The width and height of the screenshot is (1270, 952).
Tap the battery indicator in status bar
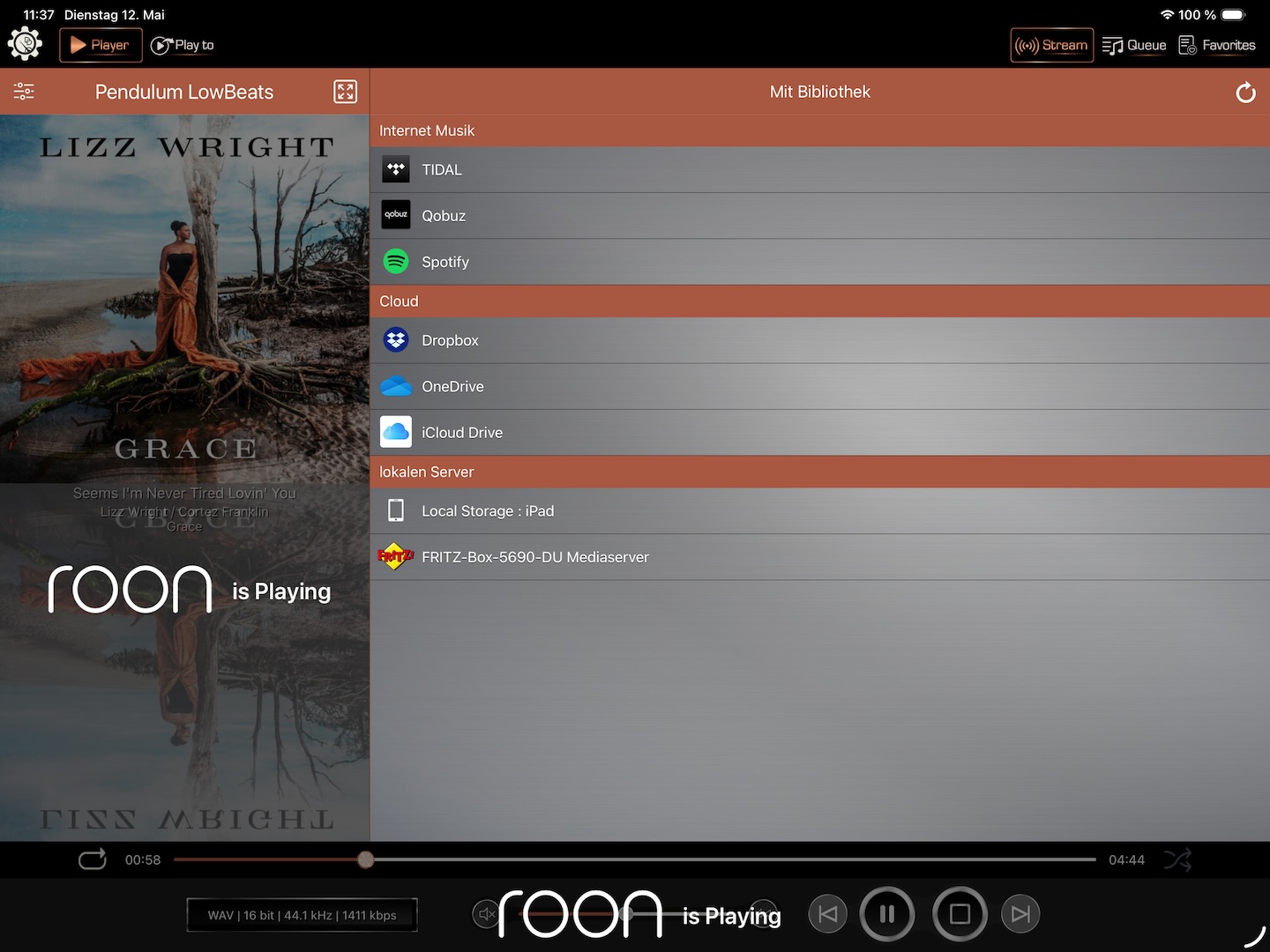pos(1234,15)
